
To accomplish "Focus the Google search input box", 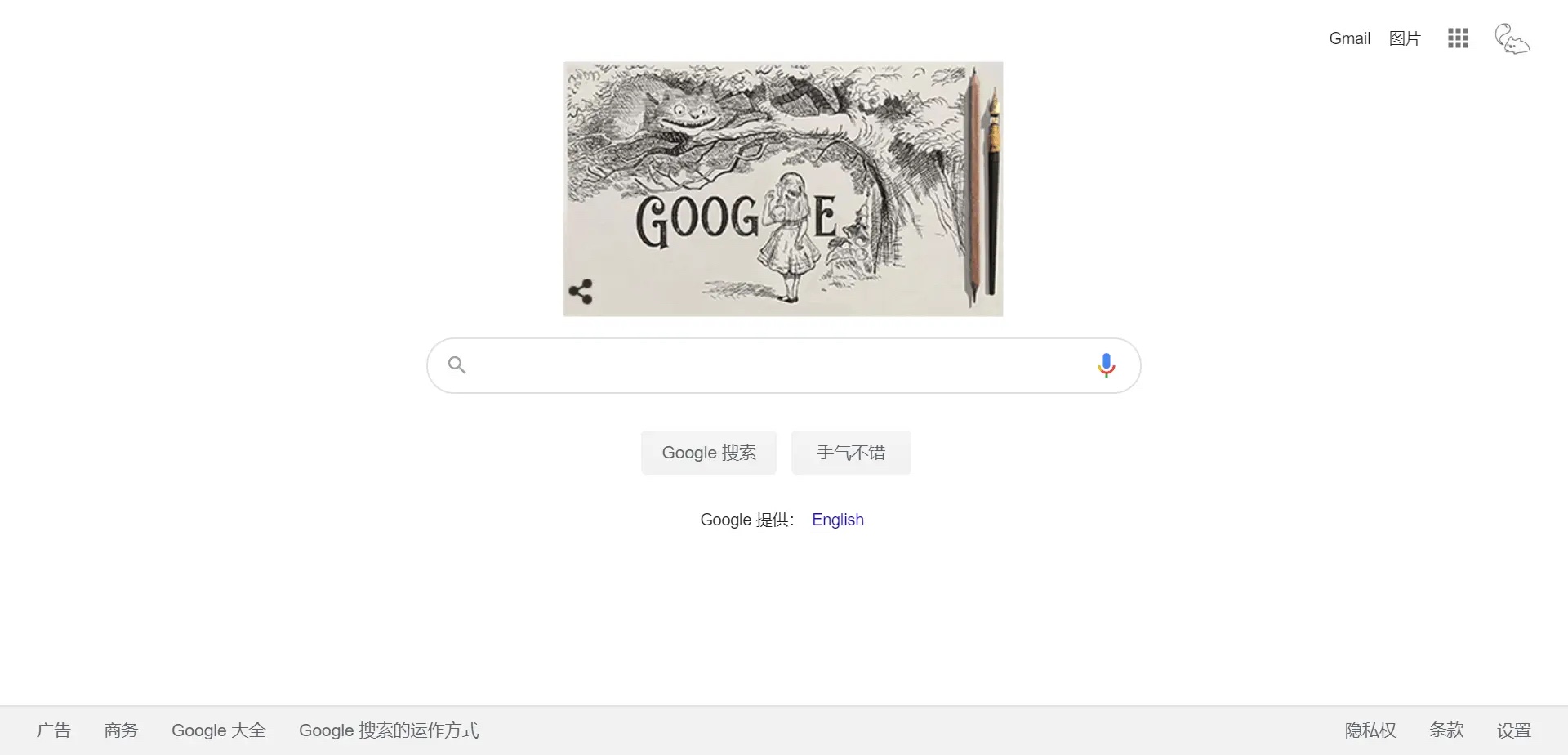I will pos(784,365).
